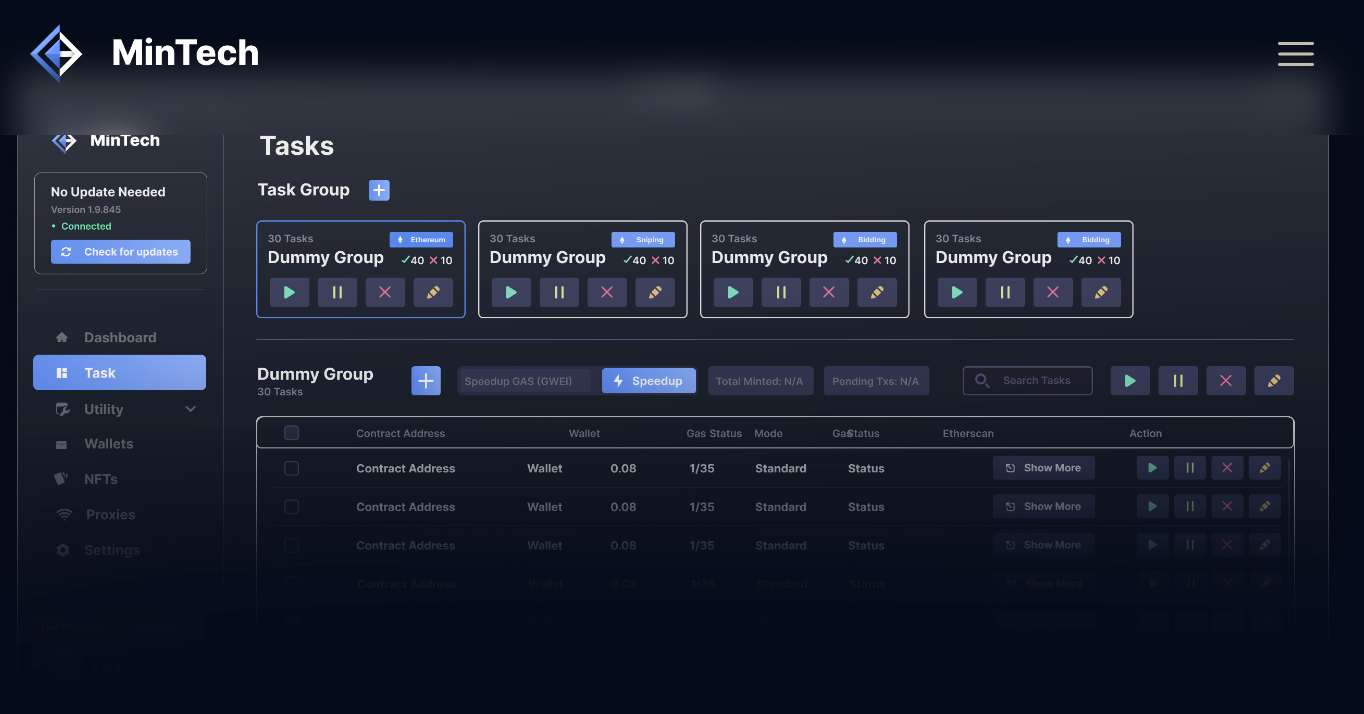Click the Check for updates button
The height and width of the screenshot is (714, 1364).
tap(121, 252)
